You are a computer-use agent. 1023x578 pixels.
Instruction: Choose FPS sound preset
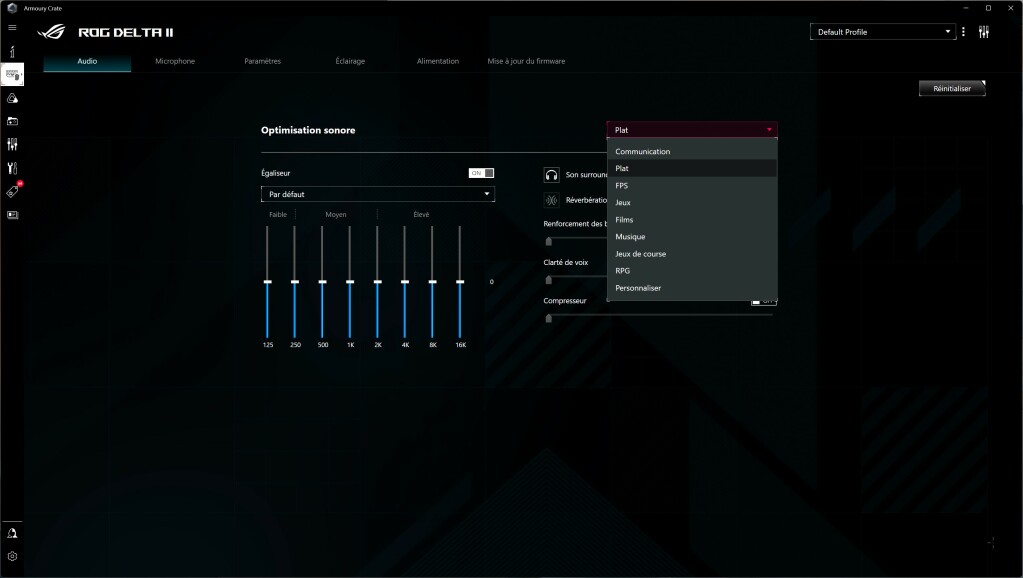tap(692, 185)
